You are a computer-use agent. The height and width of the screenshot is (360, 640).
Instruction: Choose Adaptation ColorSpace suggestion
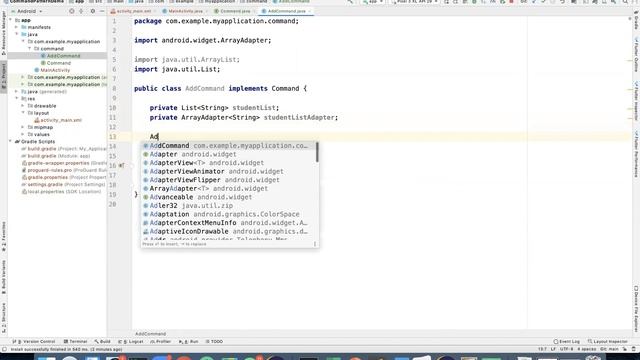(x=229, y=214)
